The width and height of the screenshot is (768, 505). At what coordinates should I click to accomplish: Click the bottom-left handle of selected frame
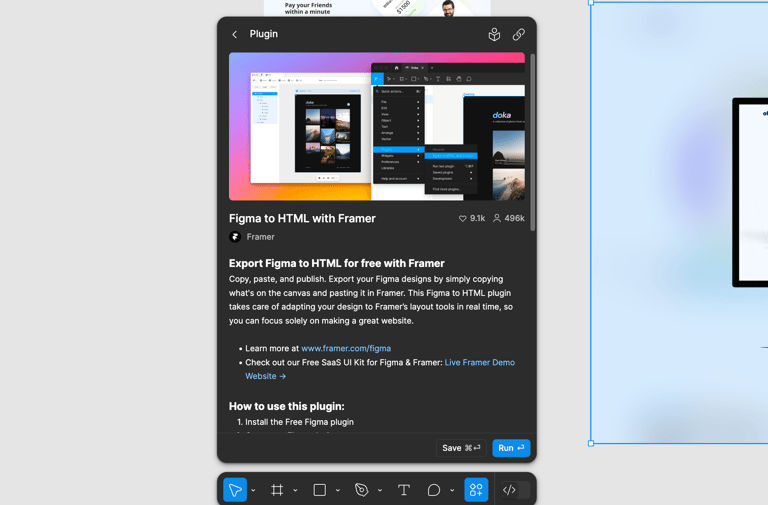(x=591, y=443)
